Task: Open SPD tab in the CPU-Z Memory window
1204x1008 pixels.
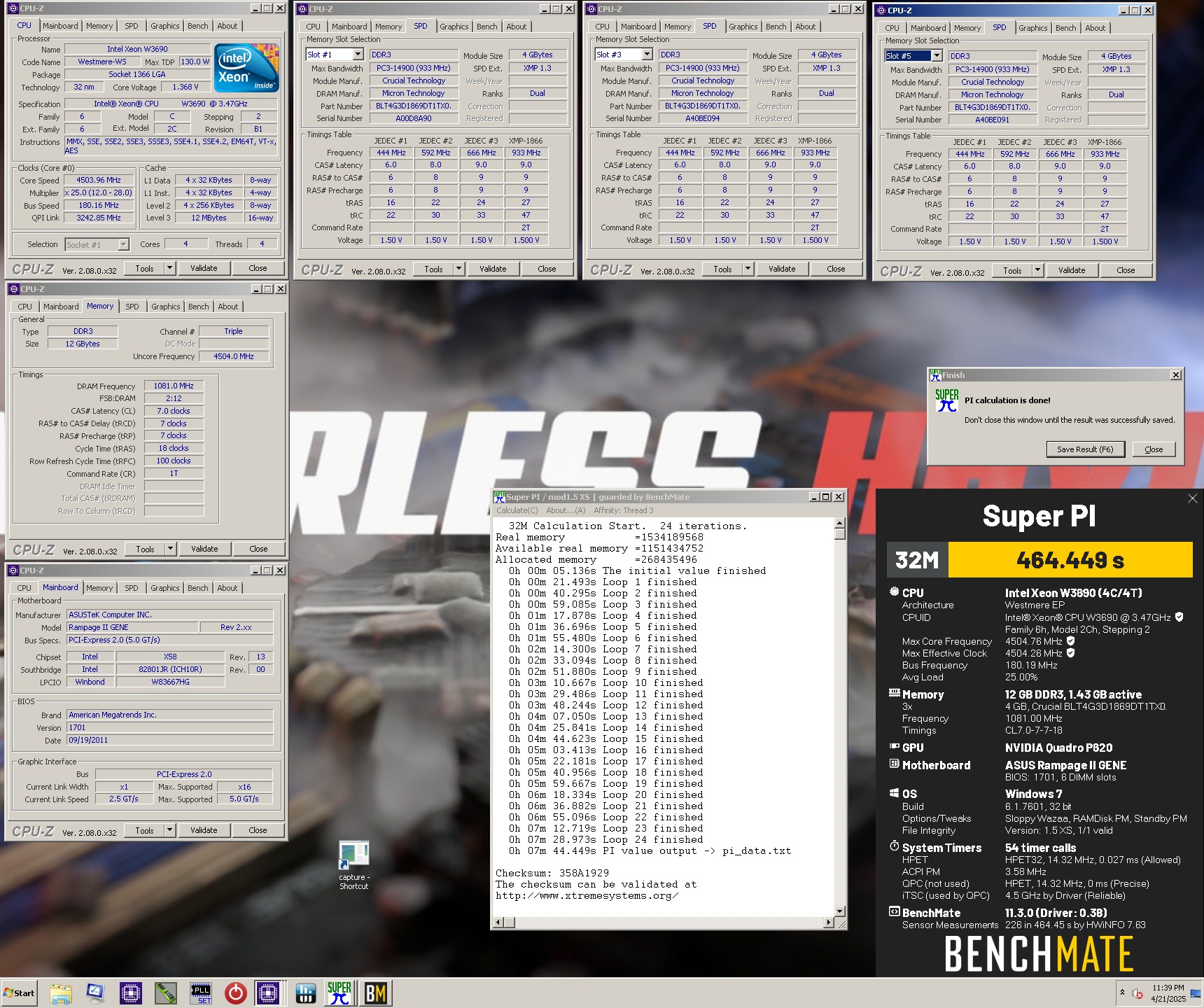Action: coord(132,307)
